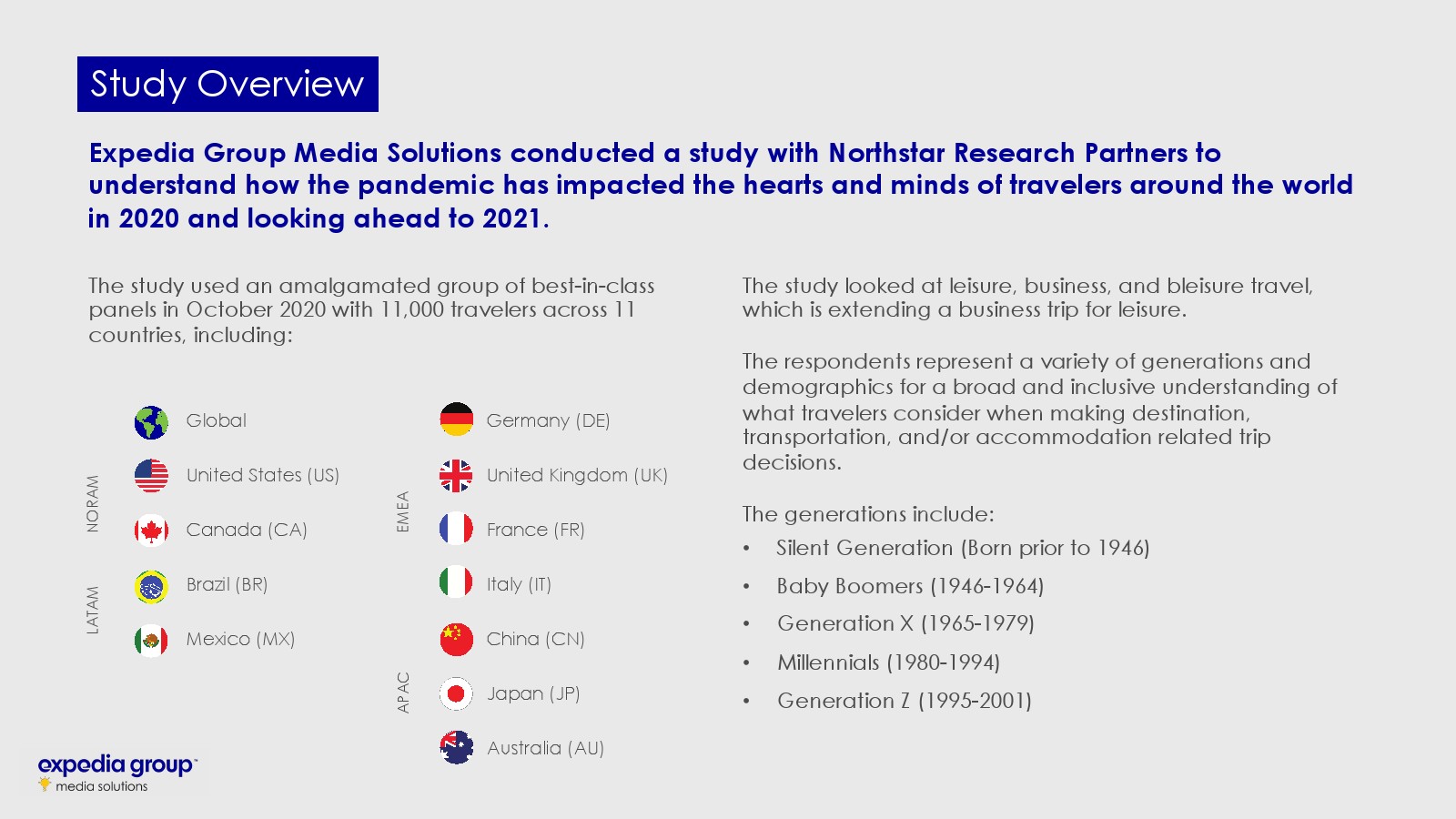Screen dimensions: 1456x819
Task: Click the Global globe icon
Action: point(151,422)
